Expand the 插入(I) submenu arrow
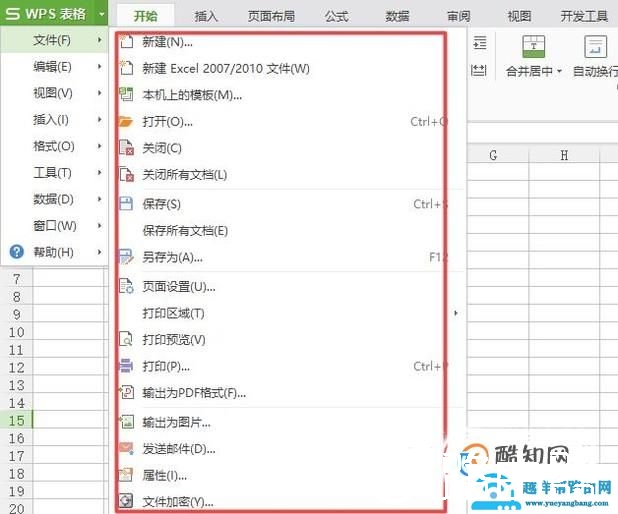618x514 pixels. tap(99, 119)
